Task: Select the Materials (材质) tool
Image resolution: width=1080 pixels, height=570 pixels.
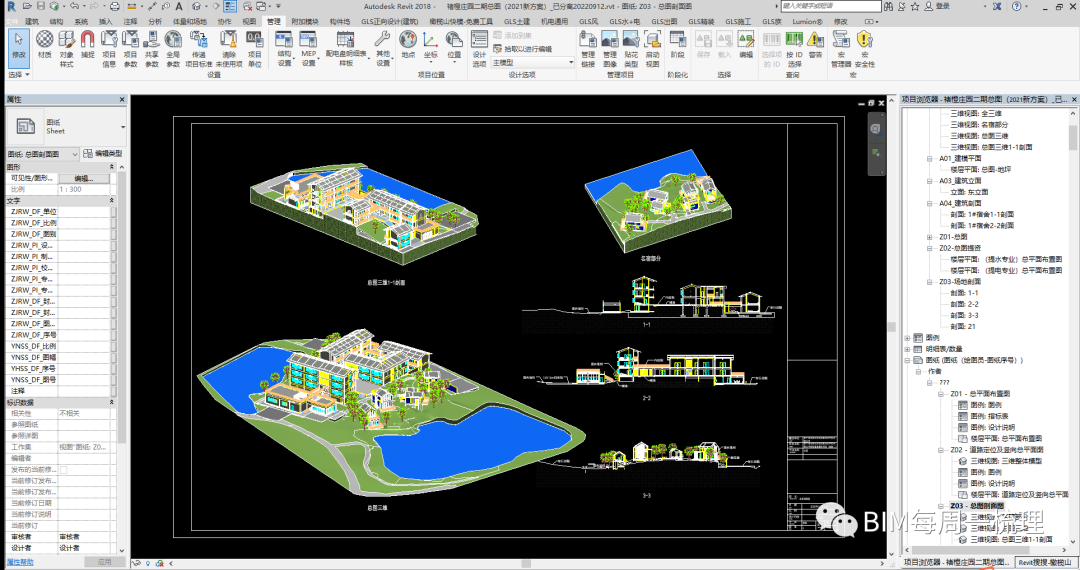Action: click(45, 45)
